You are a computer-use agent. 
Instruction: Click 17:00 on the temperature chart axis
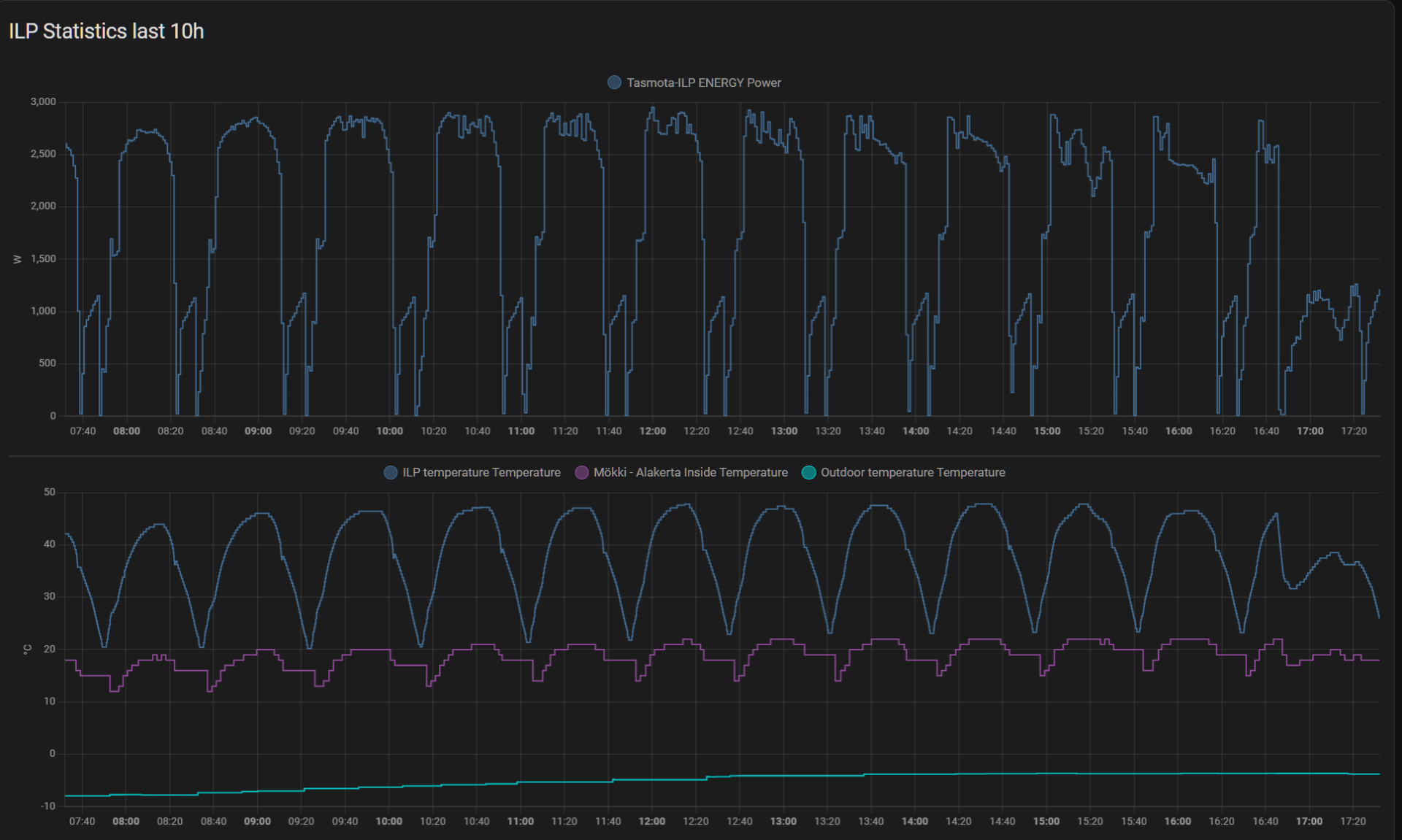pos(1309,821)
